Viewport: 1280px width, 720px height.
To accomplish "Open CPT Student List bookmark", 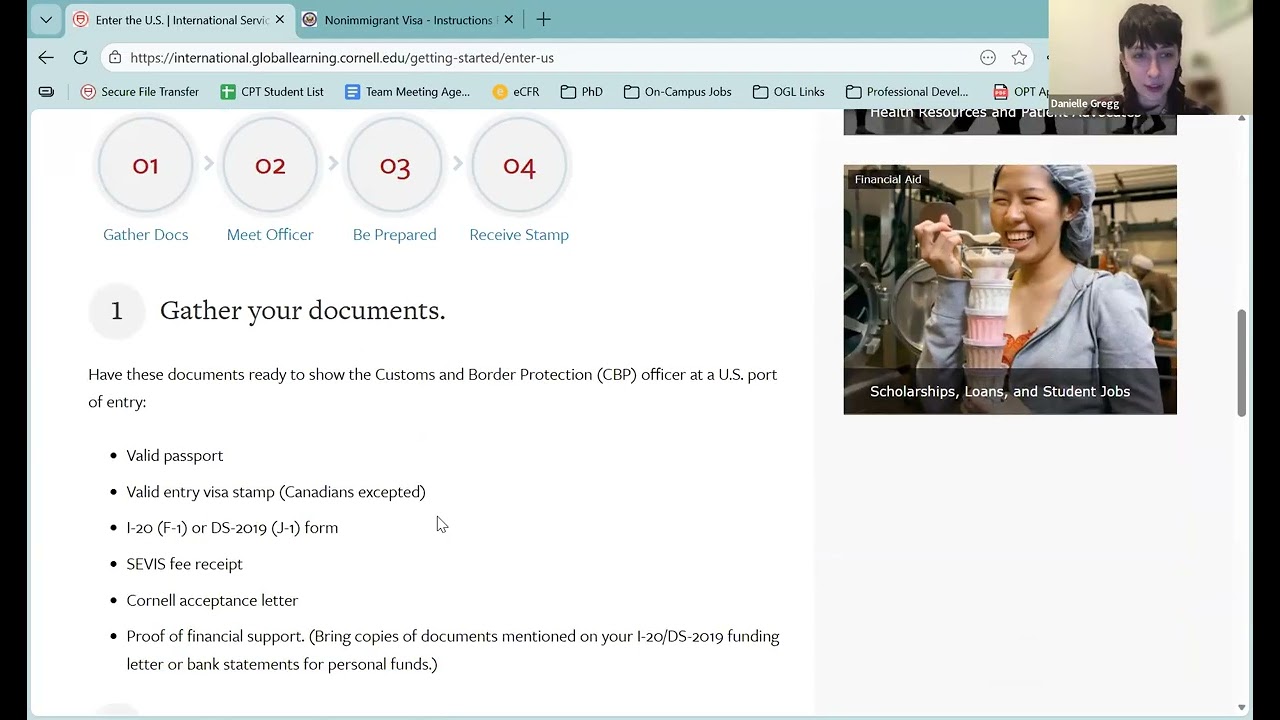I will (272, 92).
